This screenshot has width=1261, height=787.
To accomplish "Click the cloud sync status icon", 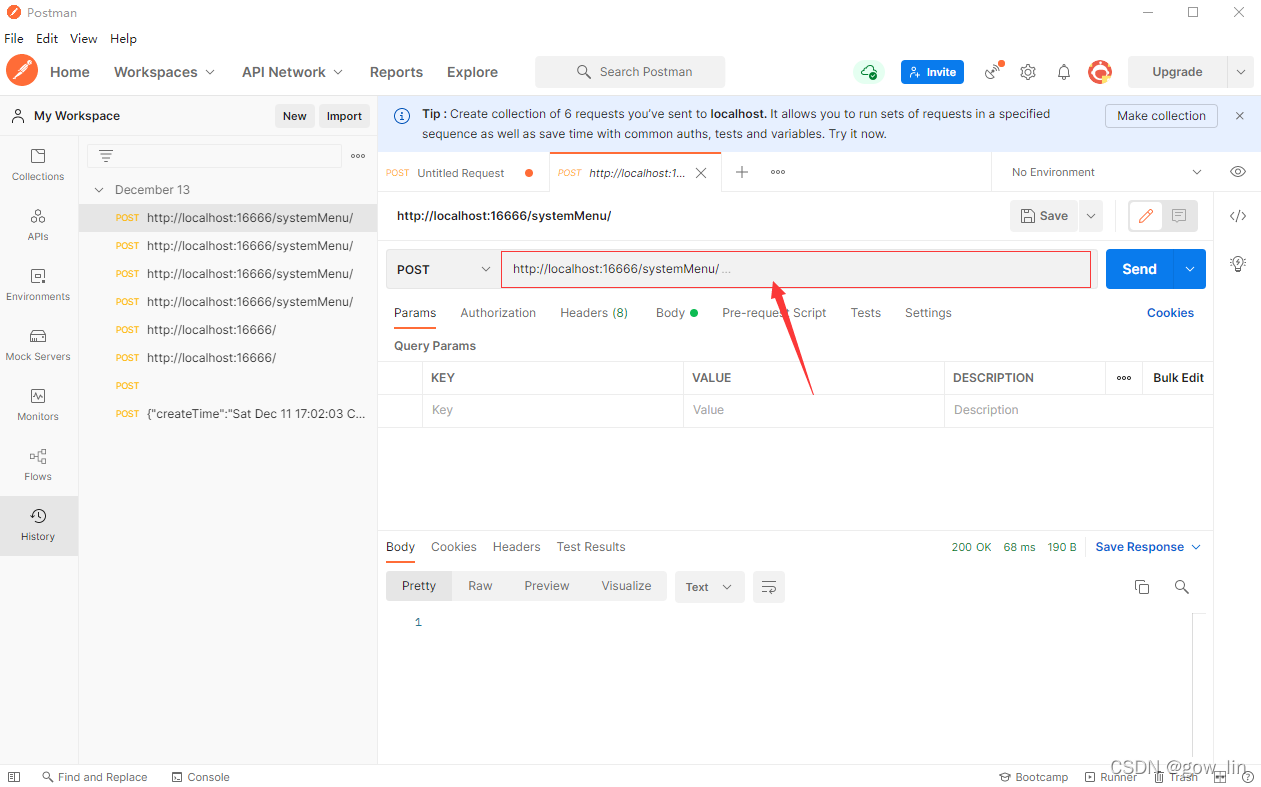I will [869, 72].
